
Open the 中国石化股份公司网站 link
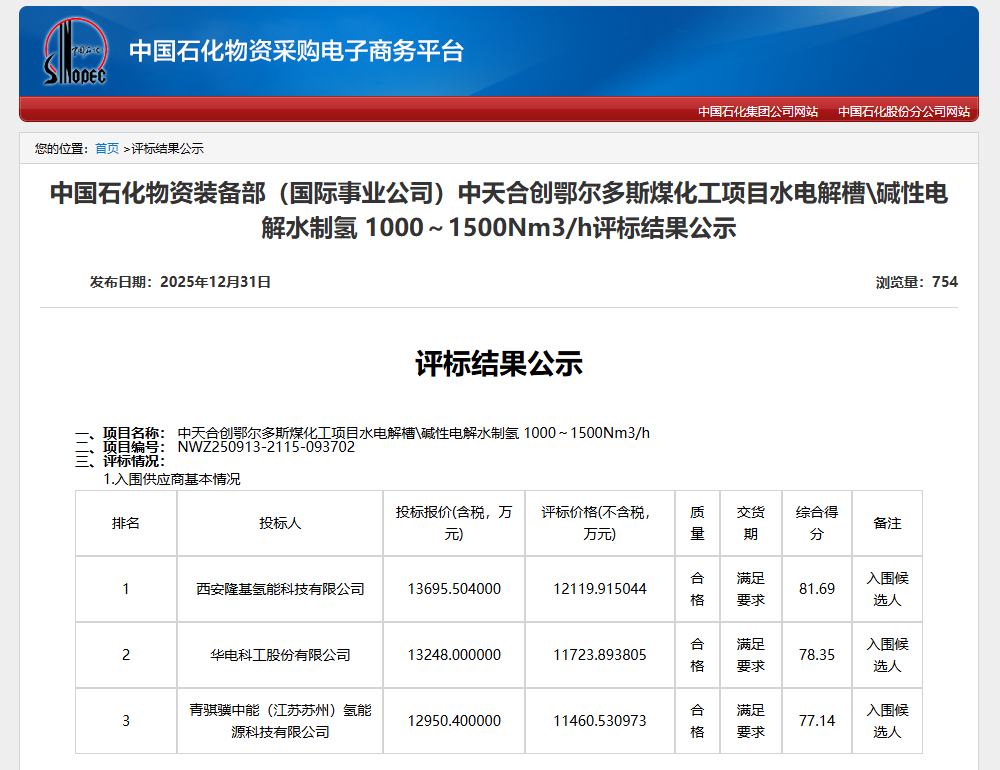click(x=903, y=112)
